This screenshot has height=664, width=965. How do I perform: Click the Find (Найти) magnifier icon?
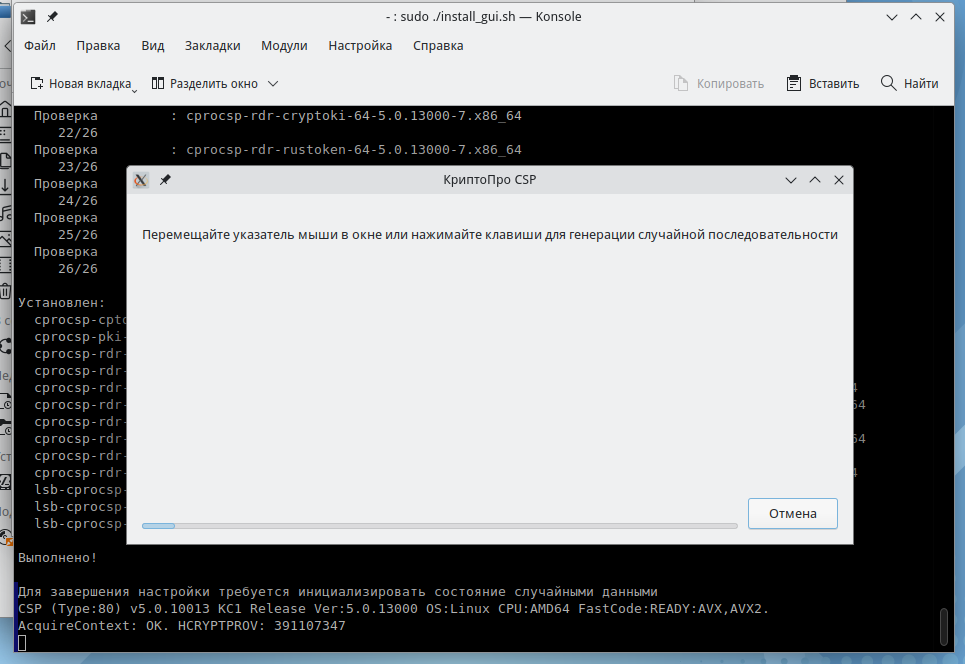tap(888, 84)
